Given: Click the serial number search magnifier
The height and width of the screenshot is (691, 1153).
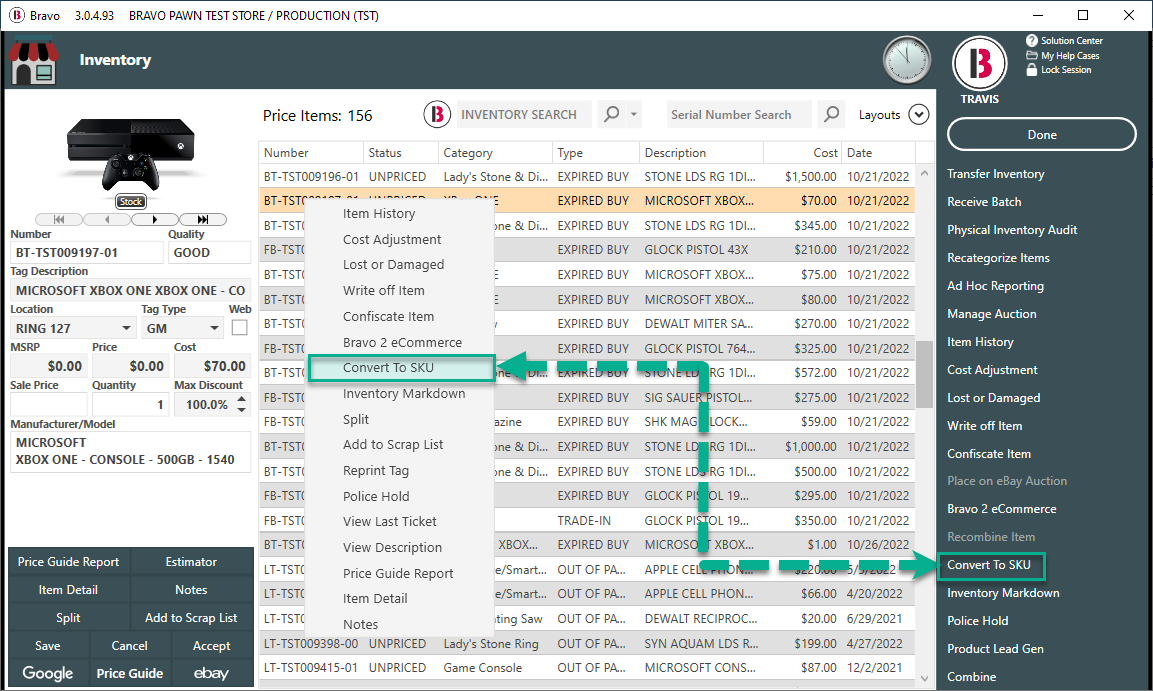Looking at the screenshot, I should click(x=831, y=115).
